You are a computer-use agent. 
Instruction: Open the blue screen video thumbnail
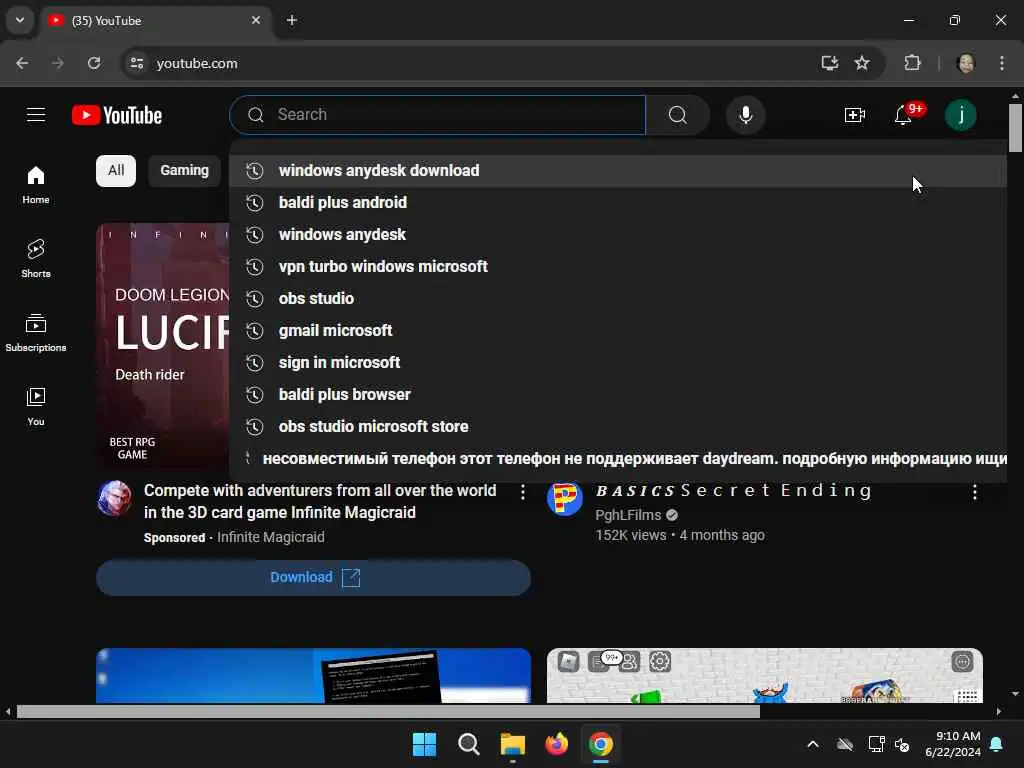(x=313, y=675)
